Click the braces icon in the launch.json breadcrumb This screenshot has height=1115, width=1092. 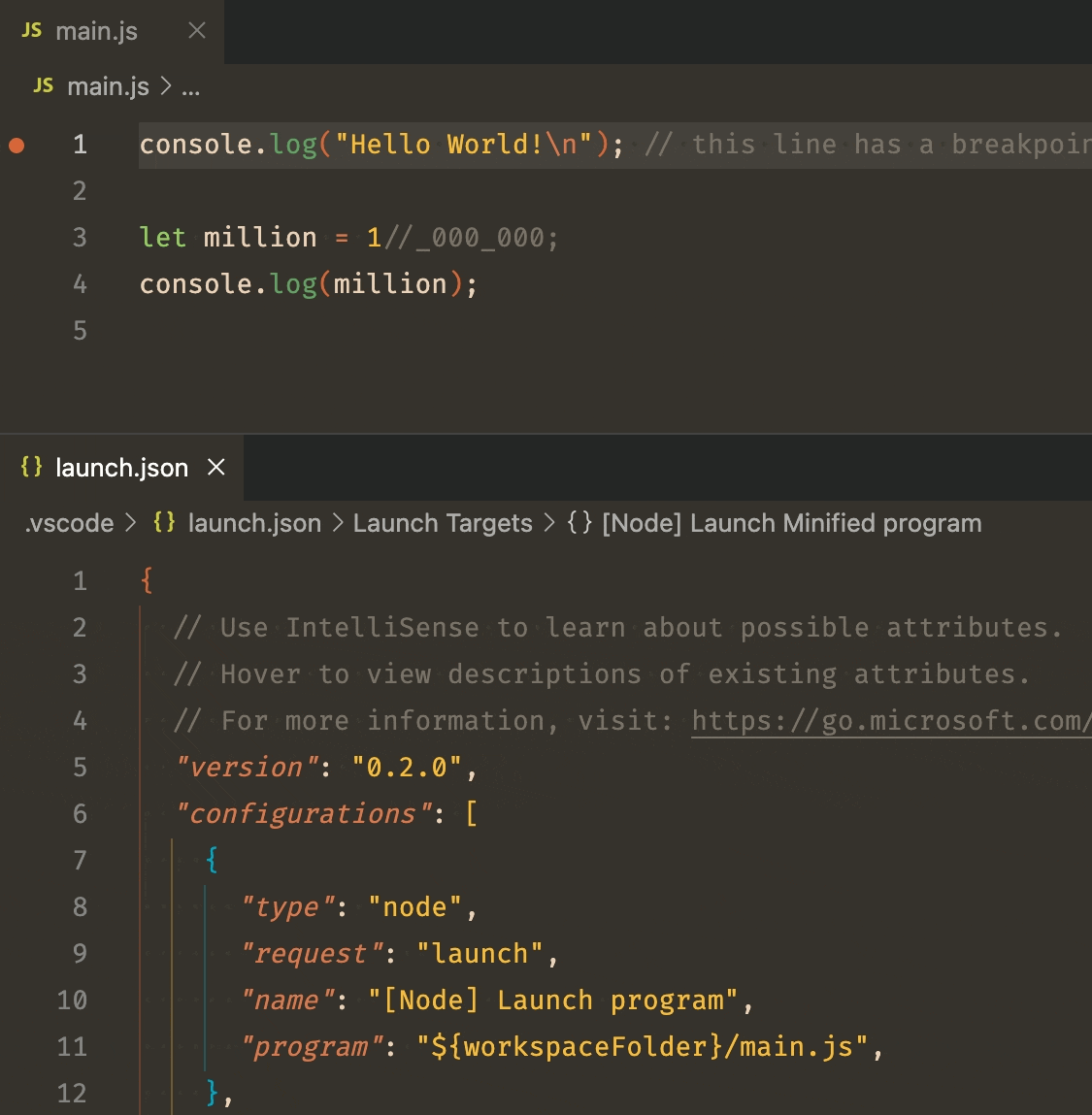tap(163, 523)
